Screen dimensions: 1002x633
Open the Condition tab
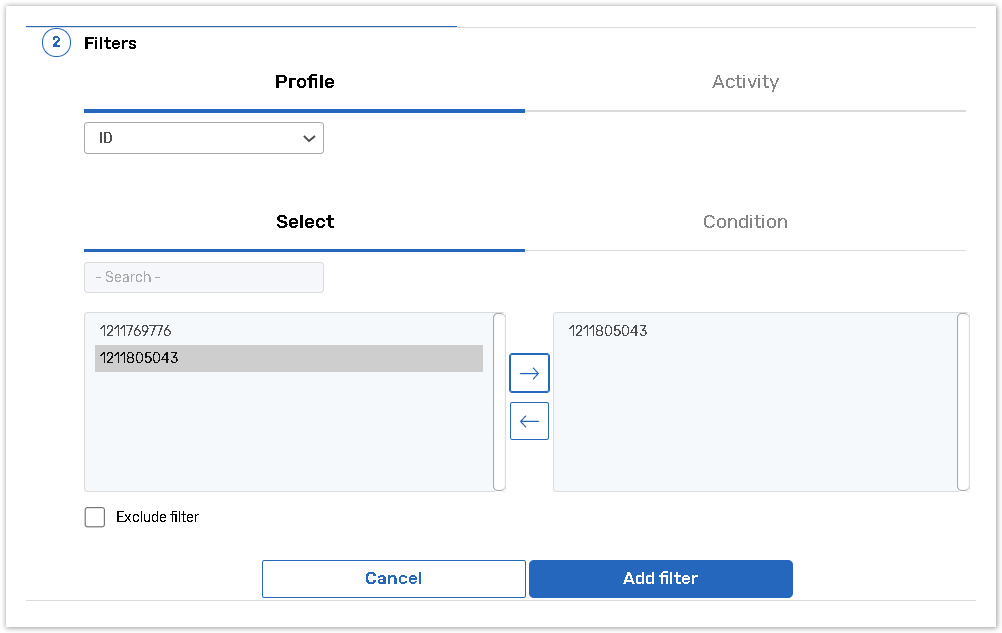tap(745, 222)
